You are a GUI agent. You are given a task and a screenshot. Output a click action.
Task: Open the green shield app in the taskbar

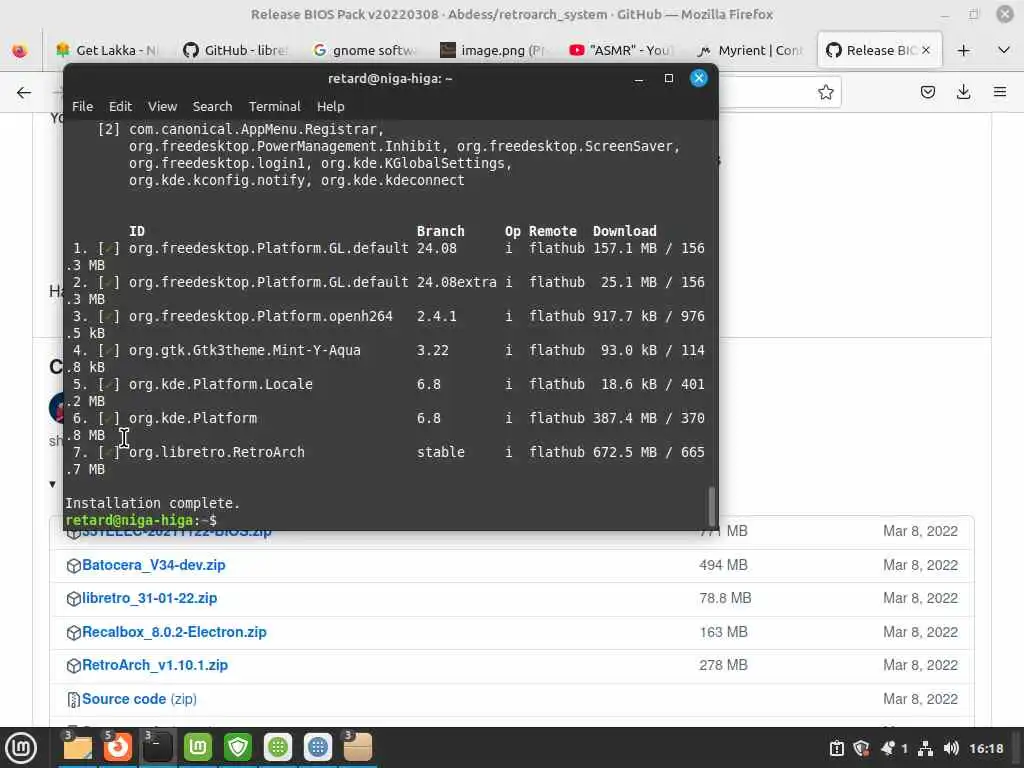click(238, 748)
